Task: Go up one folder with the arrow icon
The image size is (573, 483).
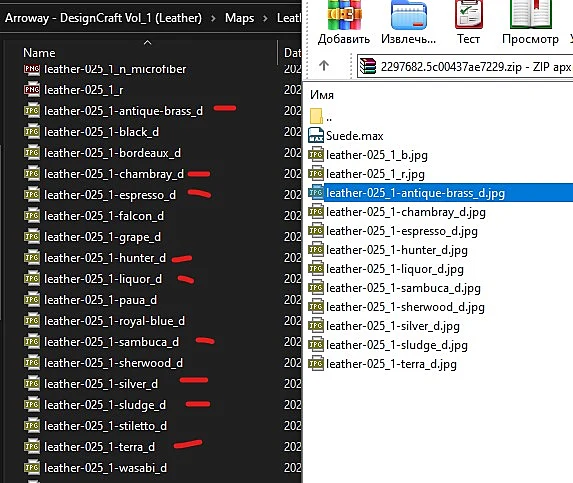Action: [x=324, y=65]
